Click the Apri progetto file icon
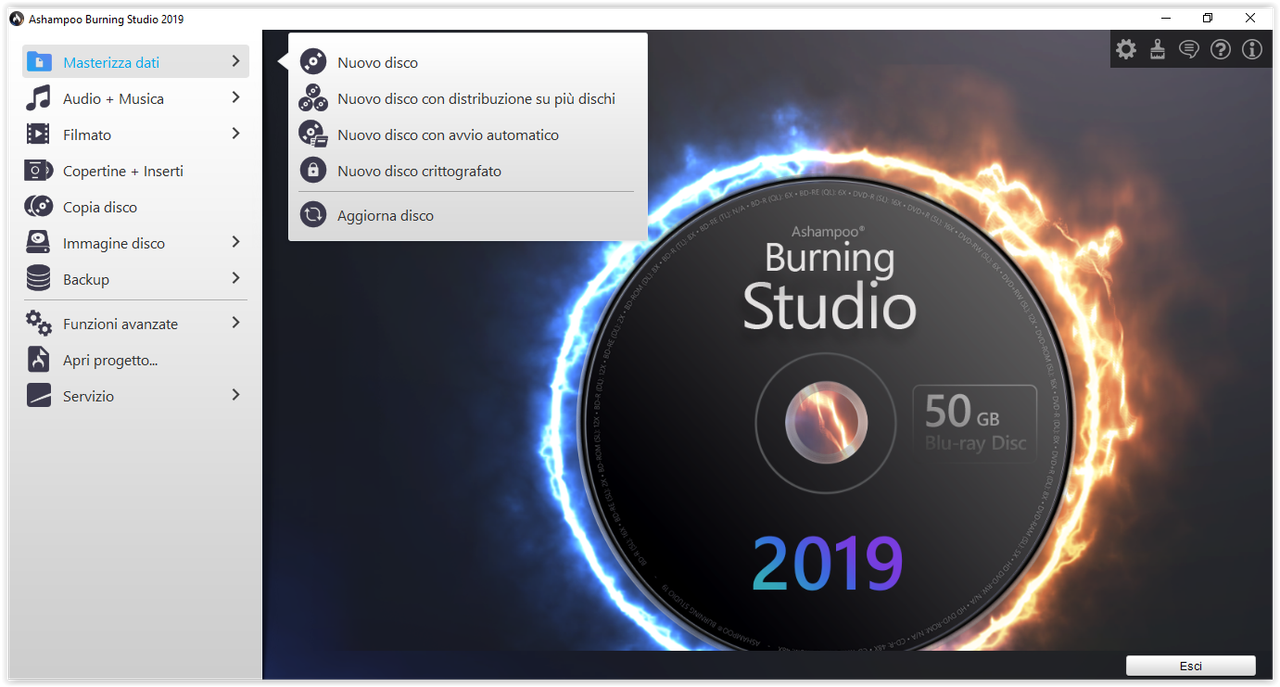1280x687 pixels. click(38, 360)
